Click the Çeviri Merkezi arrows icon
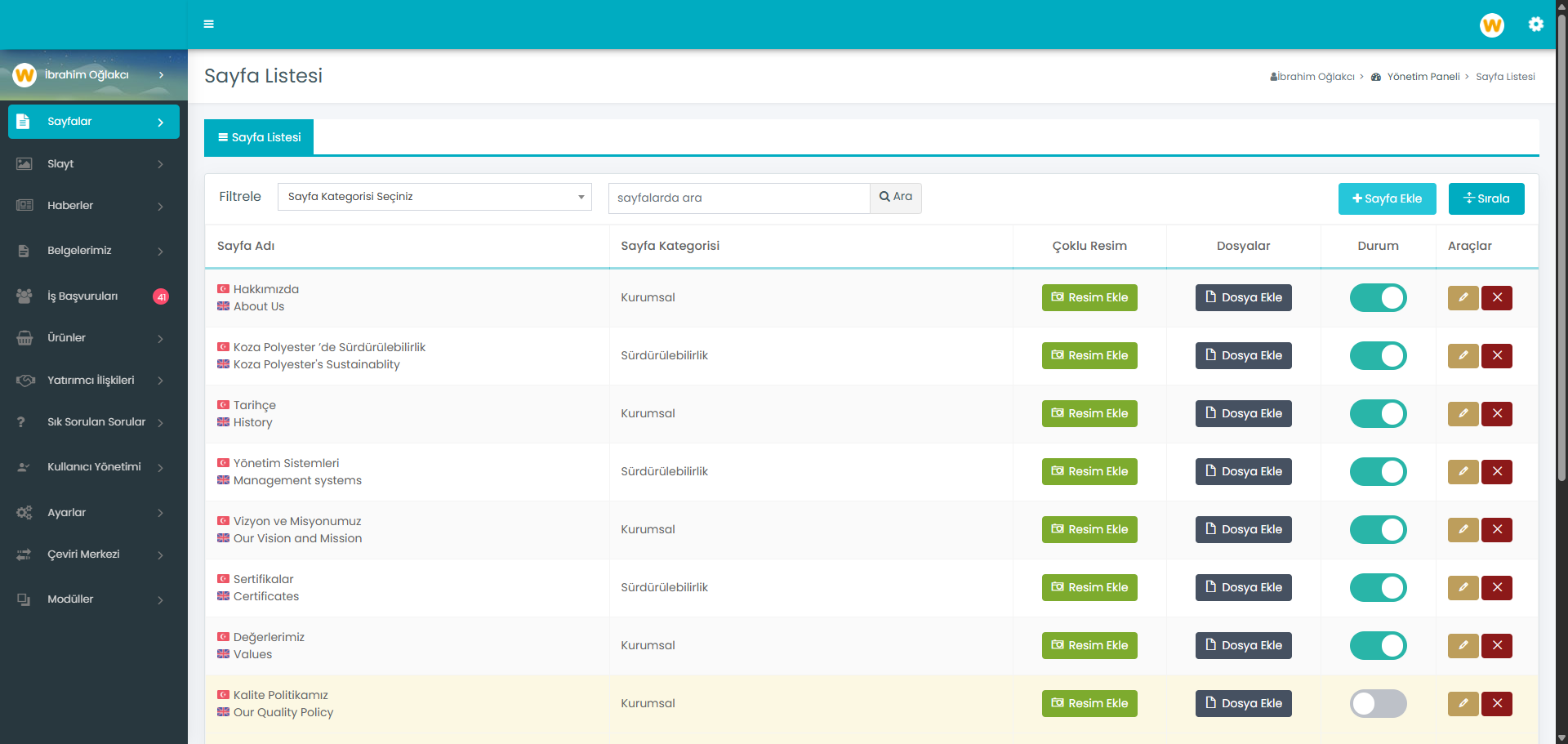 [24, 555]
